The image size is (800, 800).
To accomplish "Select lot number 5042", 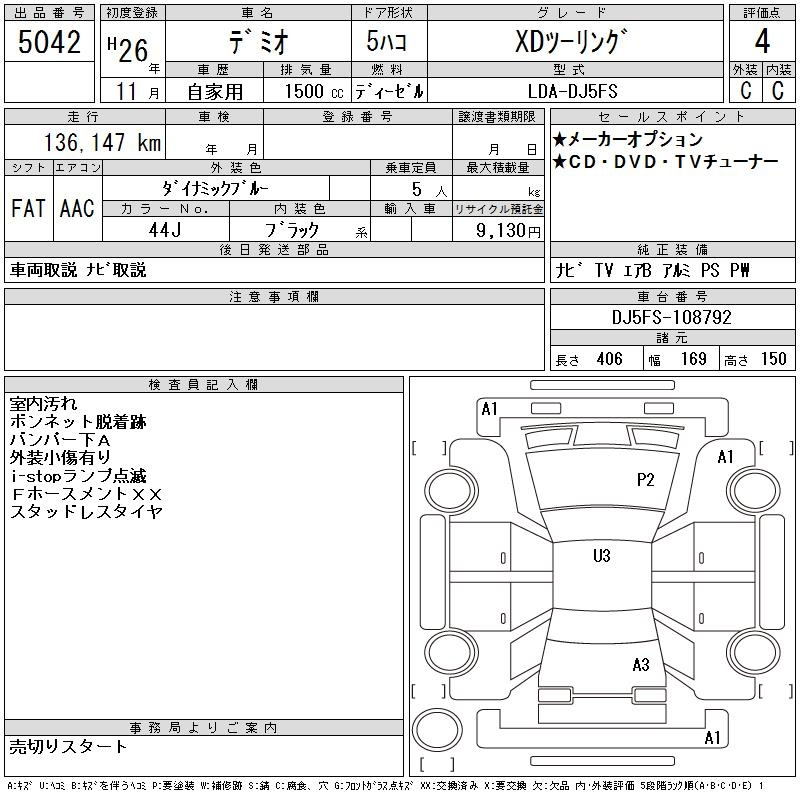I will pyautogui.click(x=48, y=44).
